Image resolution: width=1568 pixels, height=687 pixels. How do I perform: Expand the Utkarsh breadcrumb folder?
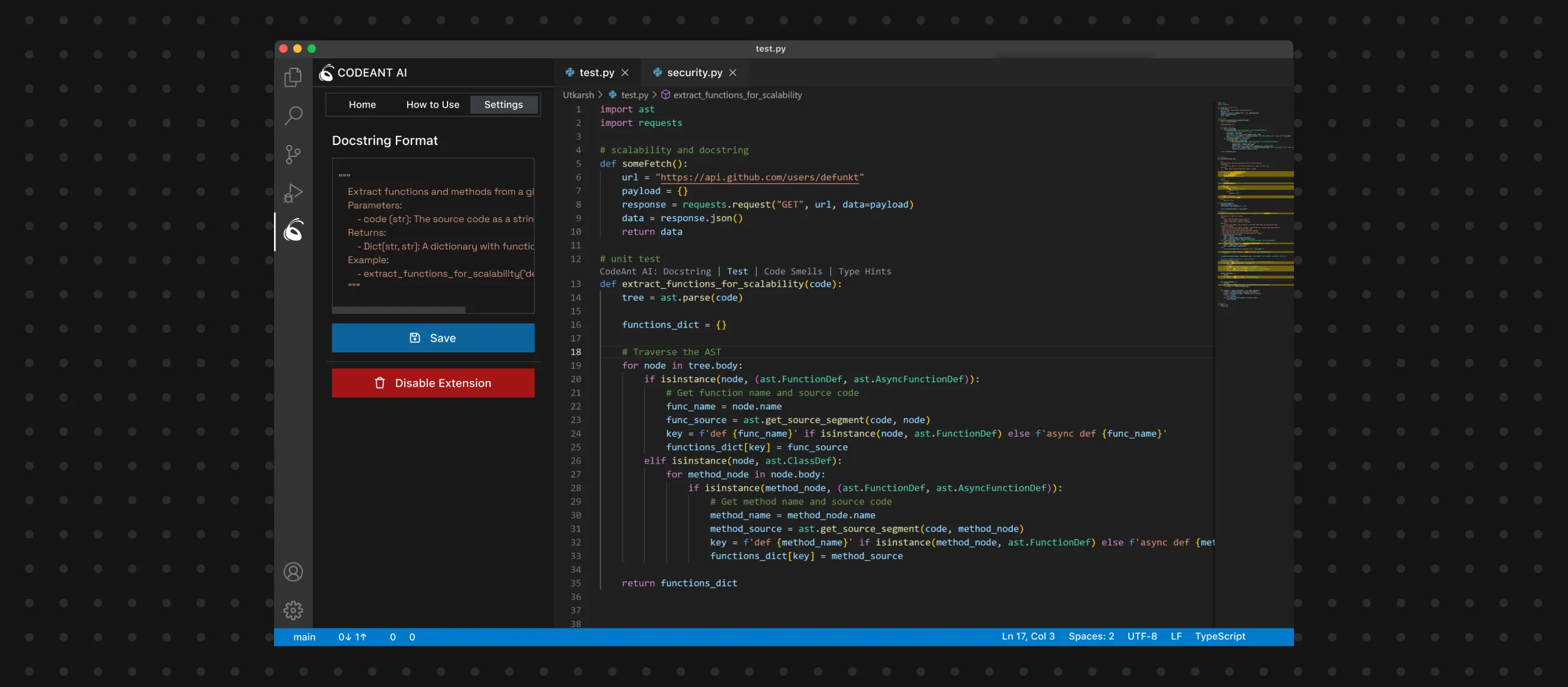pos(578,95)
